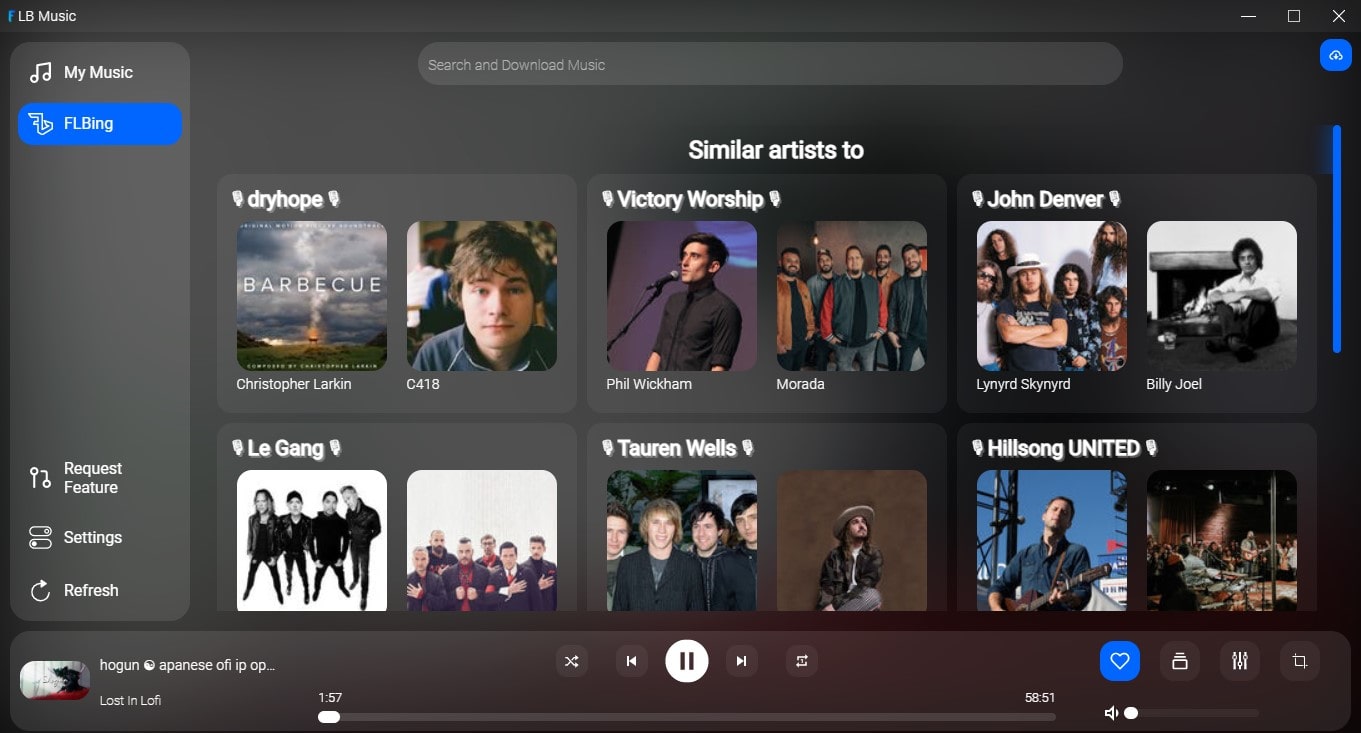
Task: Click Refresh in the sidebar
Action: 100,590
